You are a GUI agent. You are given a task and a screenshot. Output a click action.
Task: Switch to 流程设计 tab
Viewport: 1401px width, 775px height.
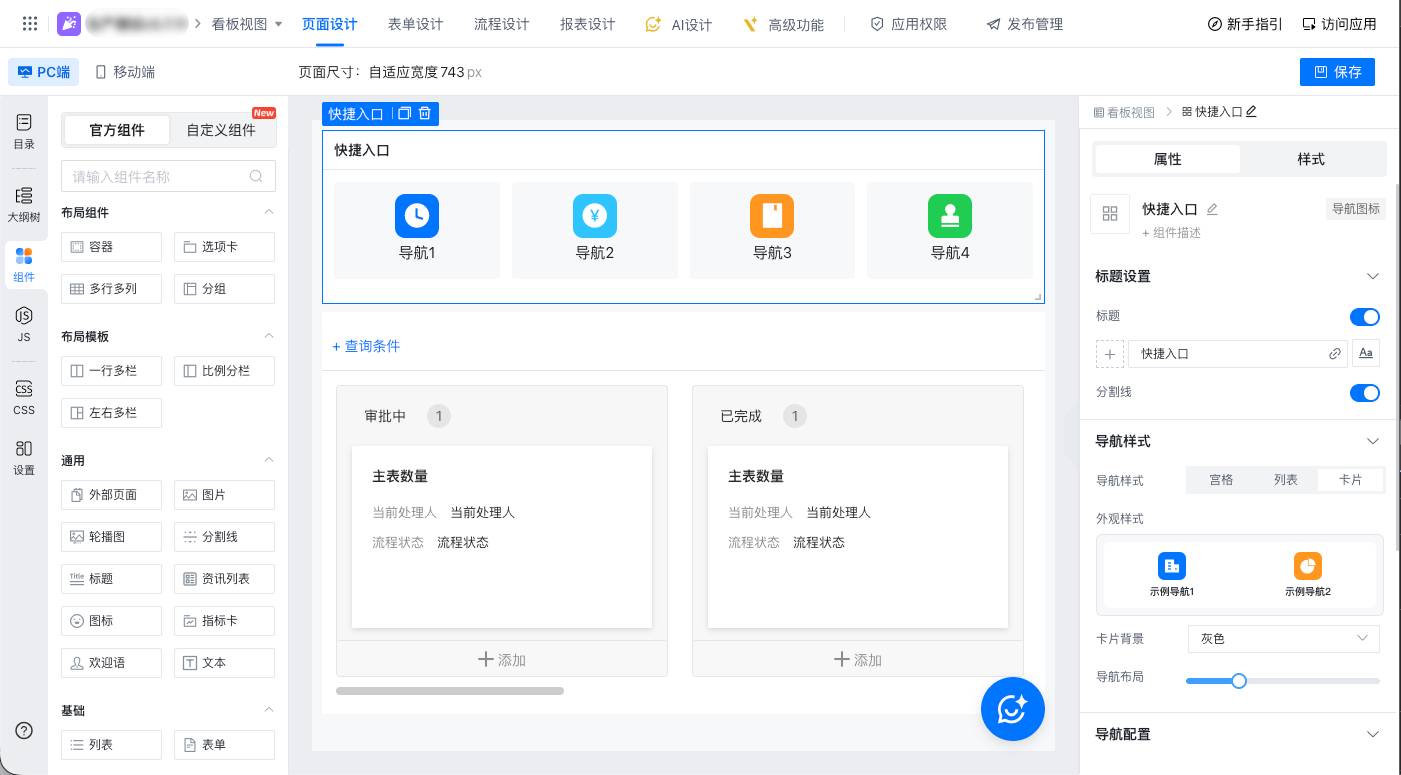(501, 24)
